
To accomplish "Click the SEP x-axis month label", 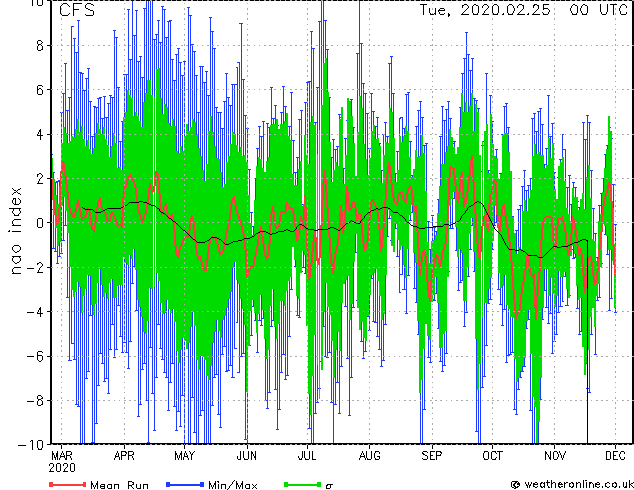I will pos(432,456).
